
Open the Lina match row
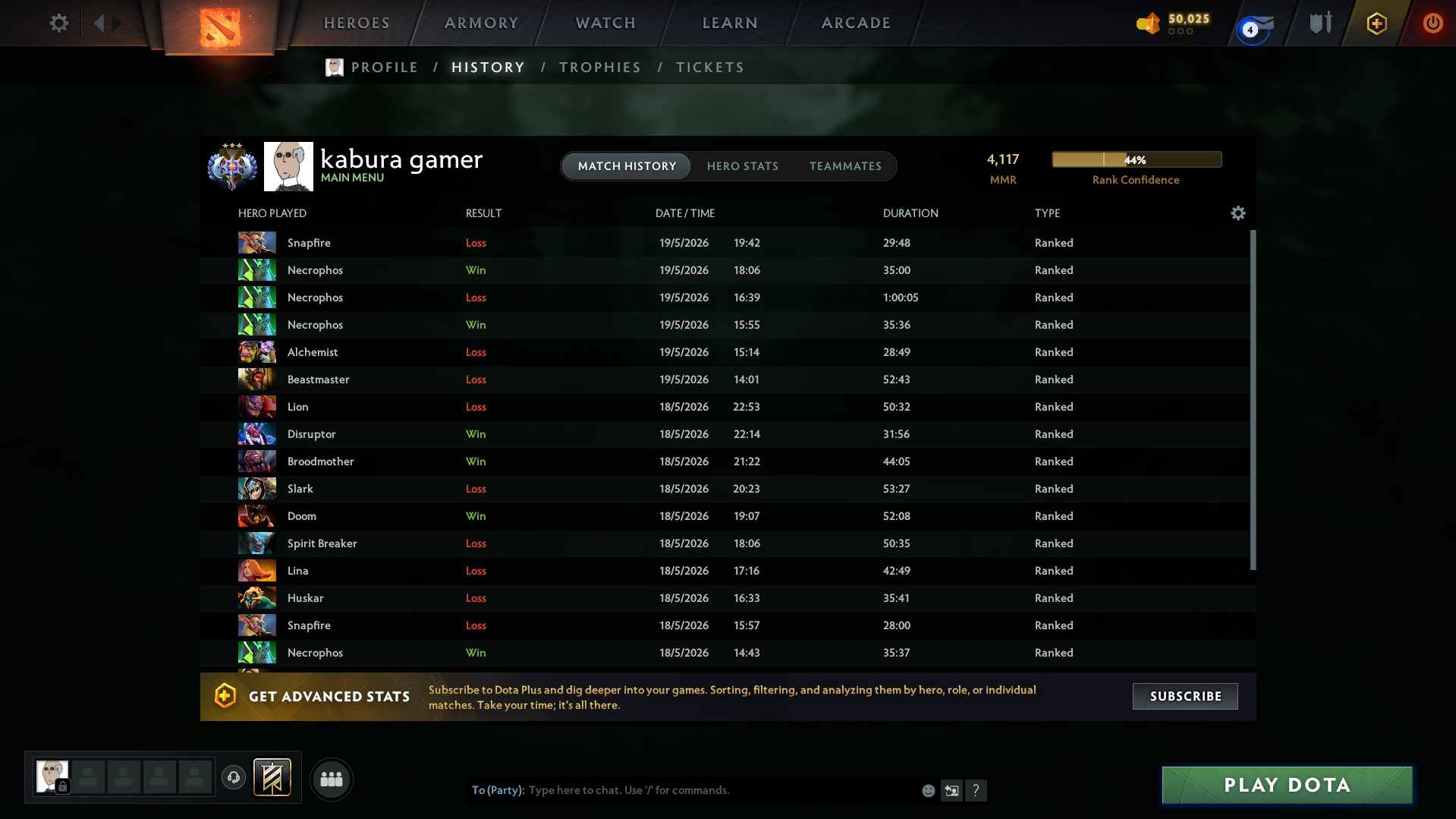pos(725,571)
